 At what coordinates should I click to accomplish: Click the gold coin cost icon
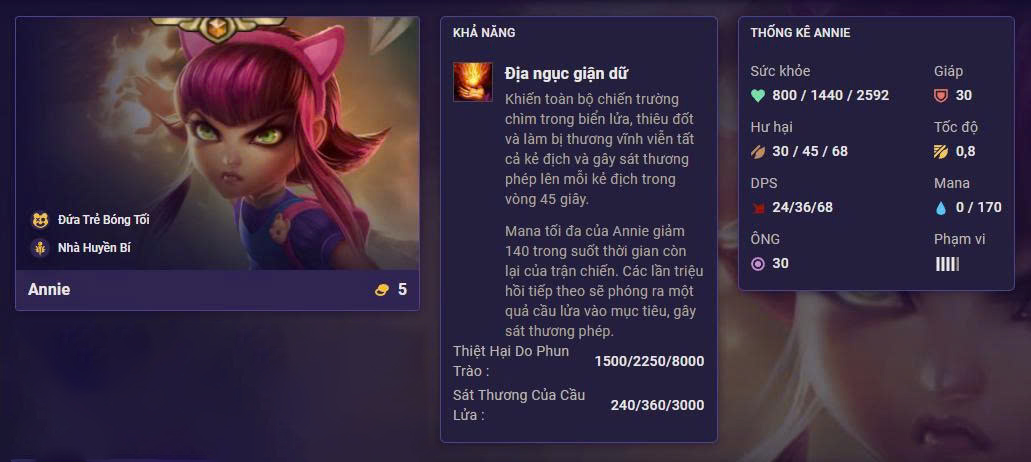pyautogui.click(x=382, y=290)
